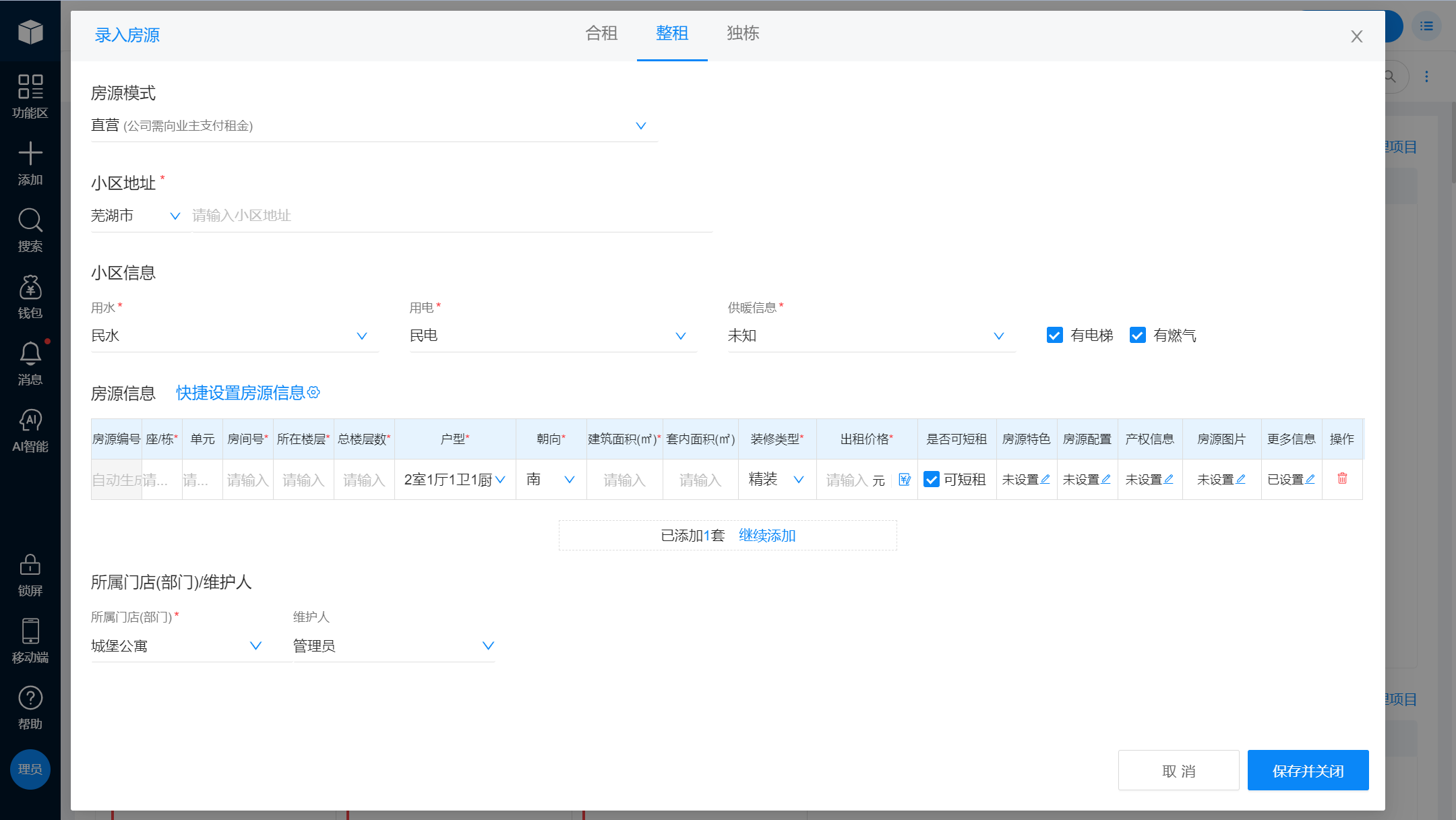Click the 出租价格 input field

tap(847, 480)
